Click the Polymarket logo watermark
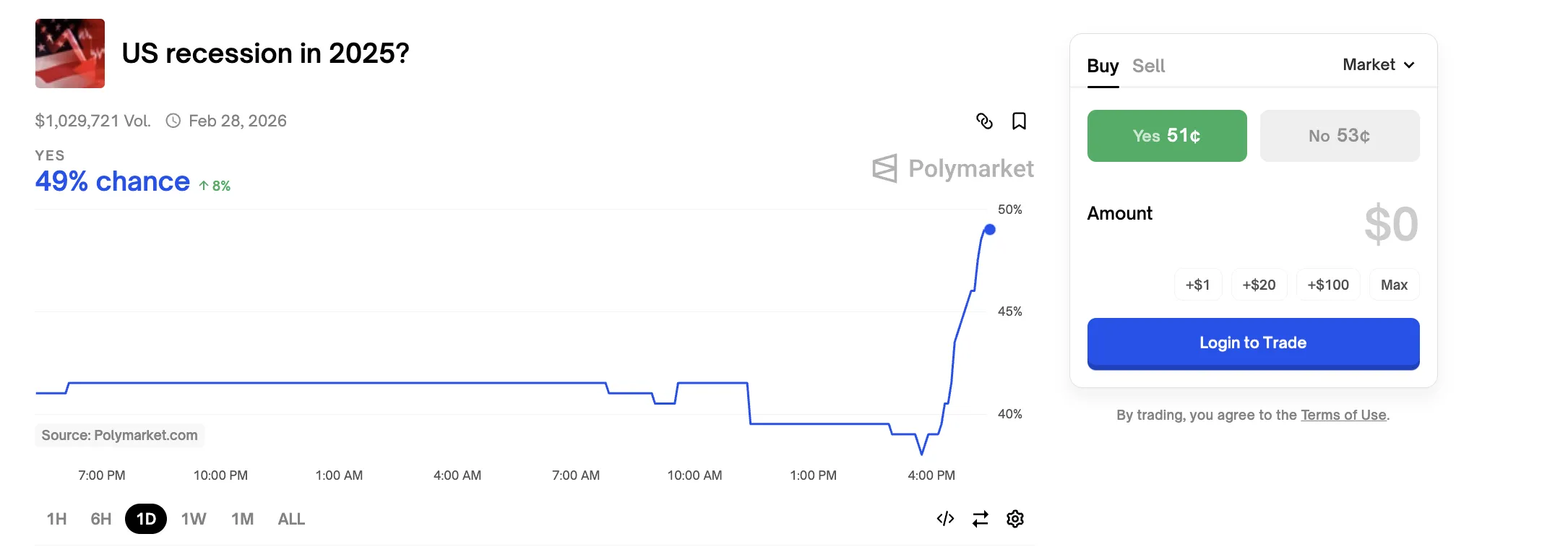This screenshot has height=560, width=1568. click(953, 168)
